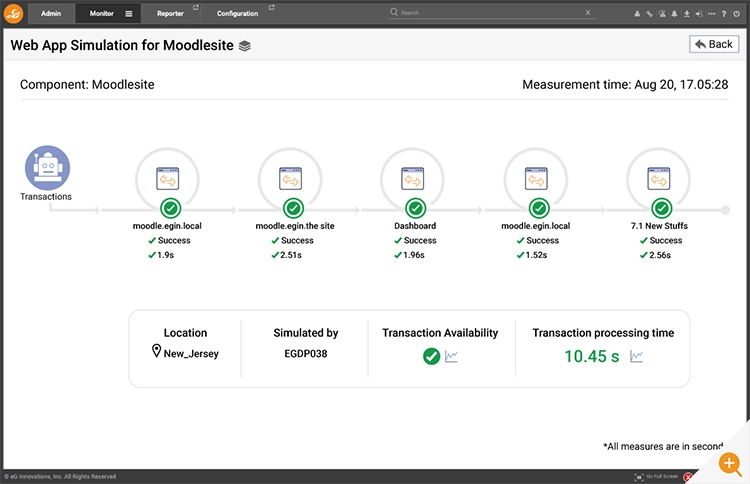Click green check above moodle.egin.the site

[293, 209]
